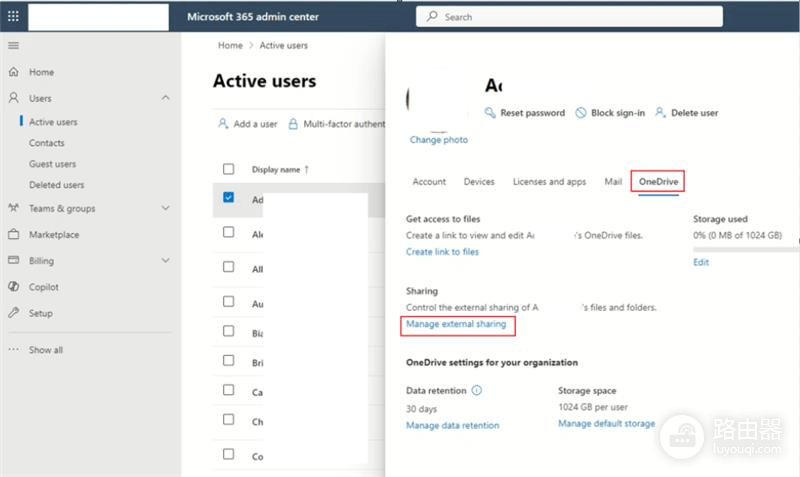This screenshot has width=800, height=477.
Task: Click the user profile photo
Action: (x=437, y=99)
